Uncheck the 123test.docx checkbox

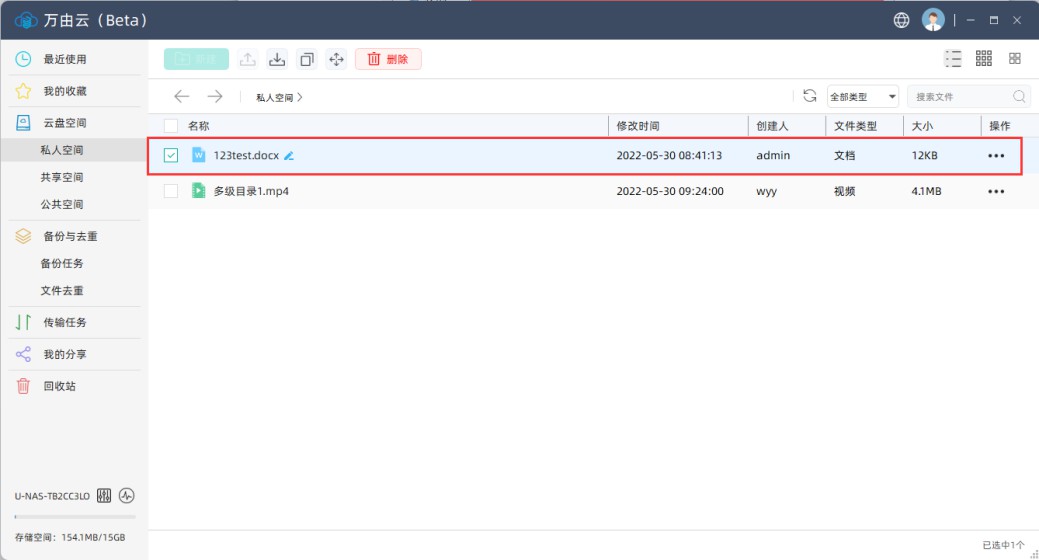point(171,155)
